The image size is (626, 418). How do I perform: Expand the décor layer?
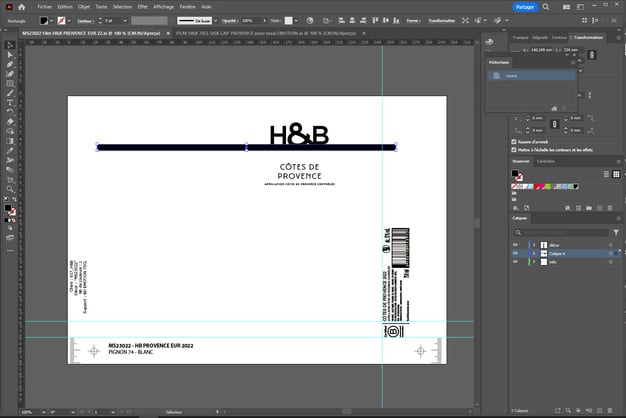pyautogui.click(x=534, y=245)
